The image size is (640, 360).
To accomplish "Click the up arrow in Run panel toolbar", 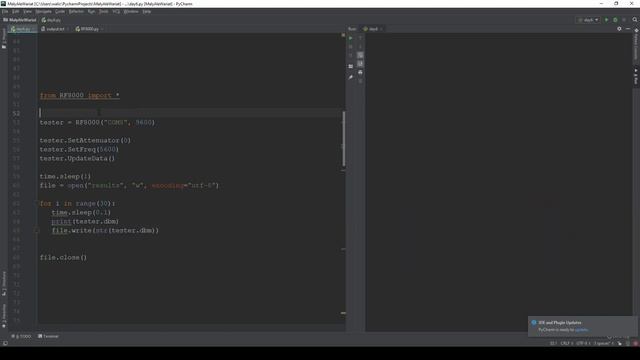I will click(360, 38).
